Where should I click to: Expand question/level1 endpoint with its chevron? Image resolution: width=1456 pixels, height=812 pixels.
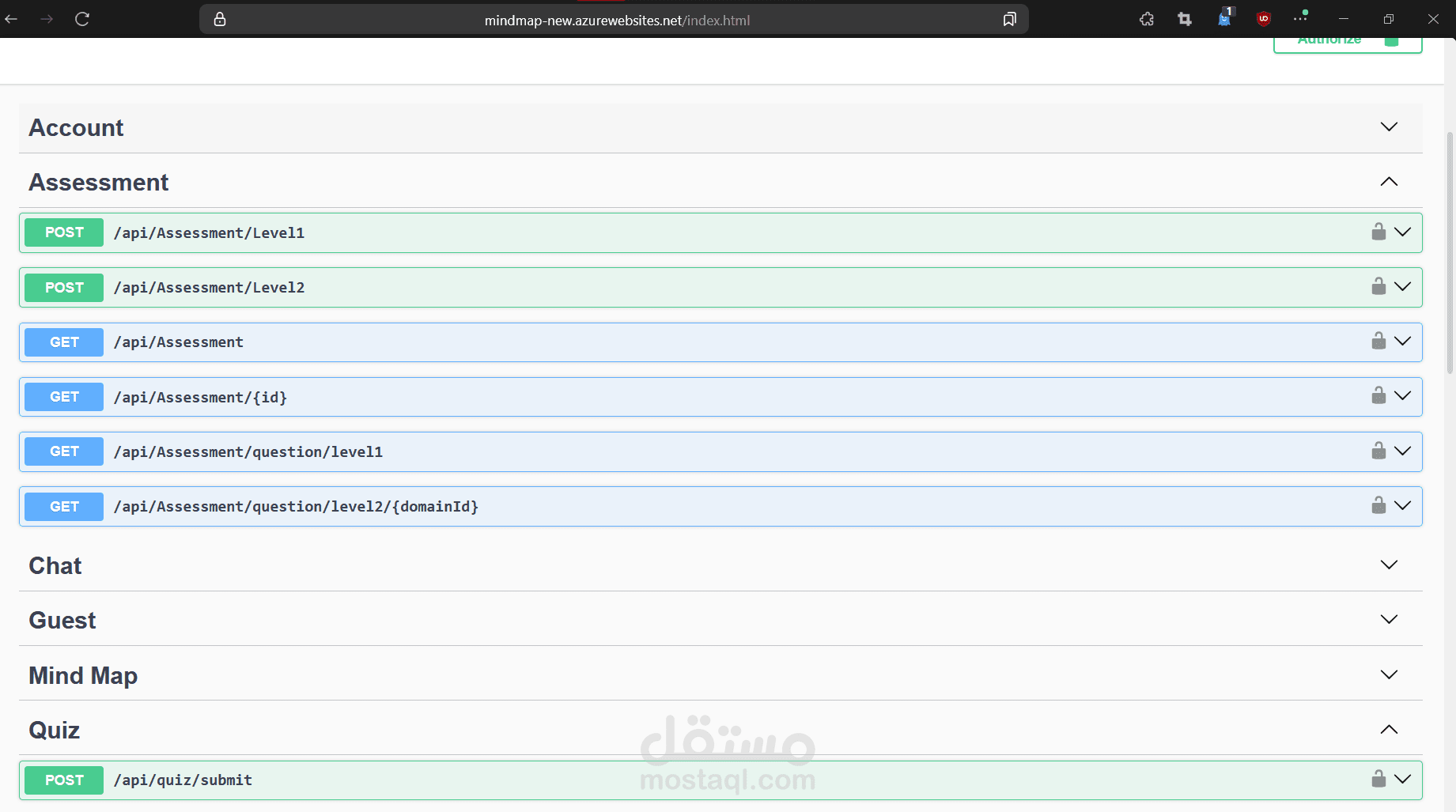click(1402, 451)
